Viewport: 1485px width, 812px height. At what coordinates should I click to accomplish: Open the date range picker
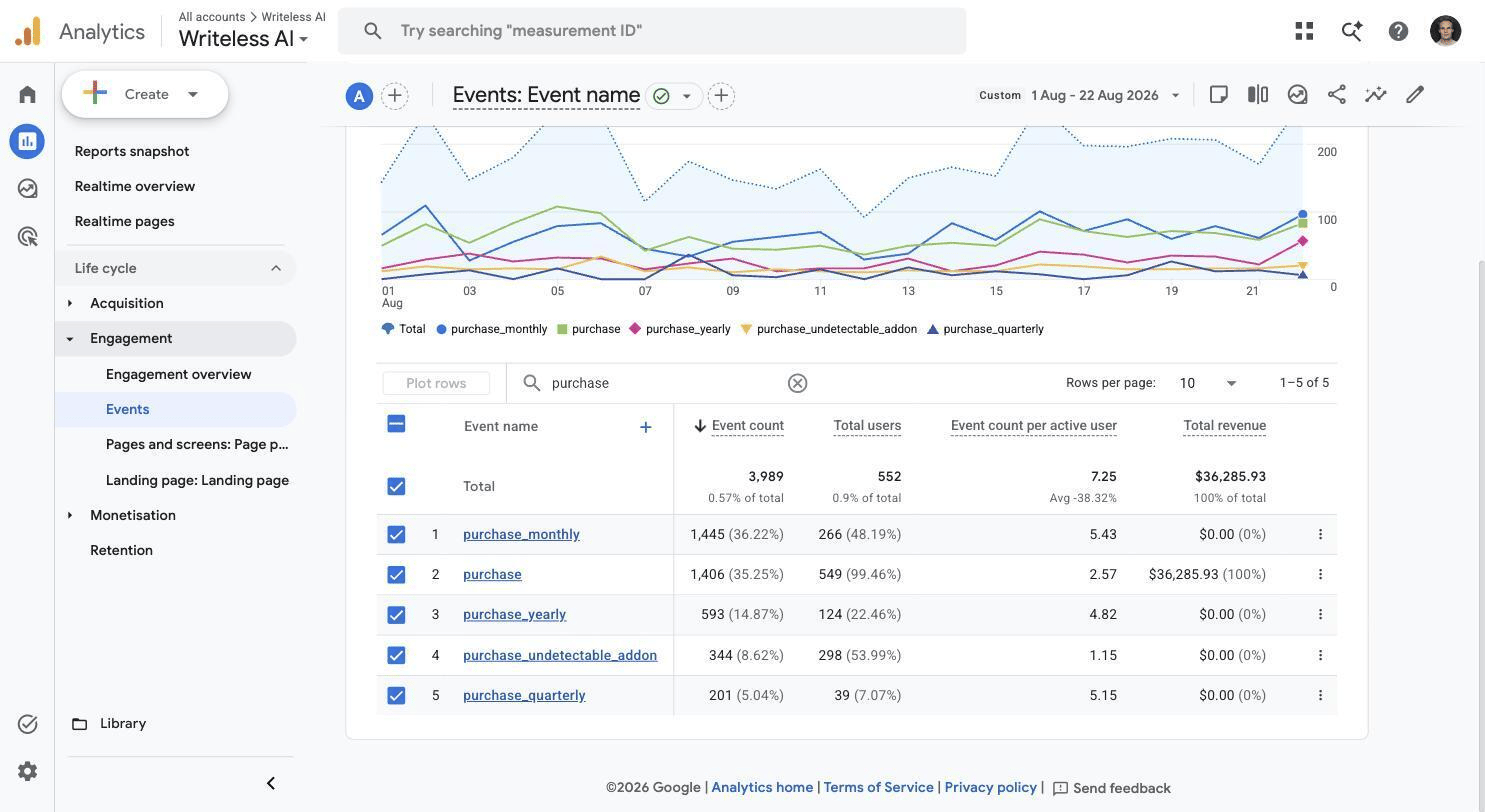point(1080,95)
